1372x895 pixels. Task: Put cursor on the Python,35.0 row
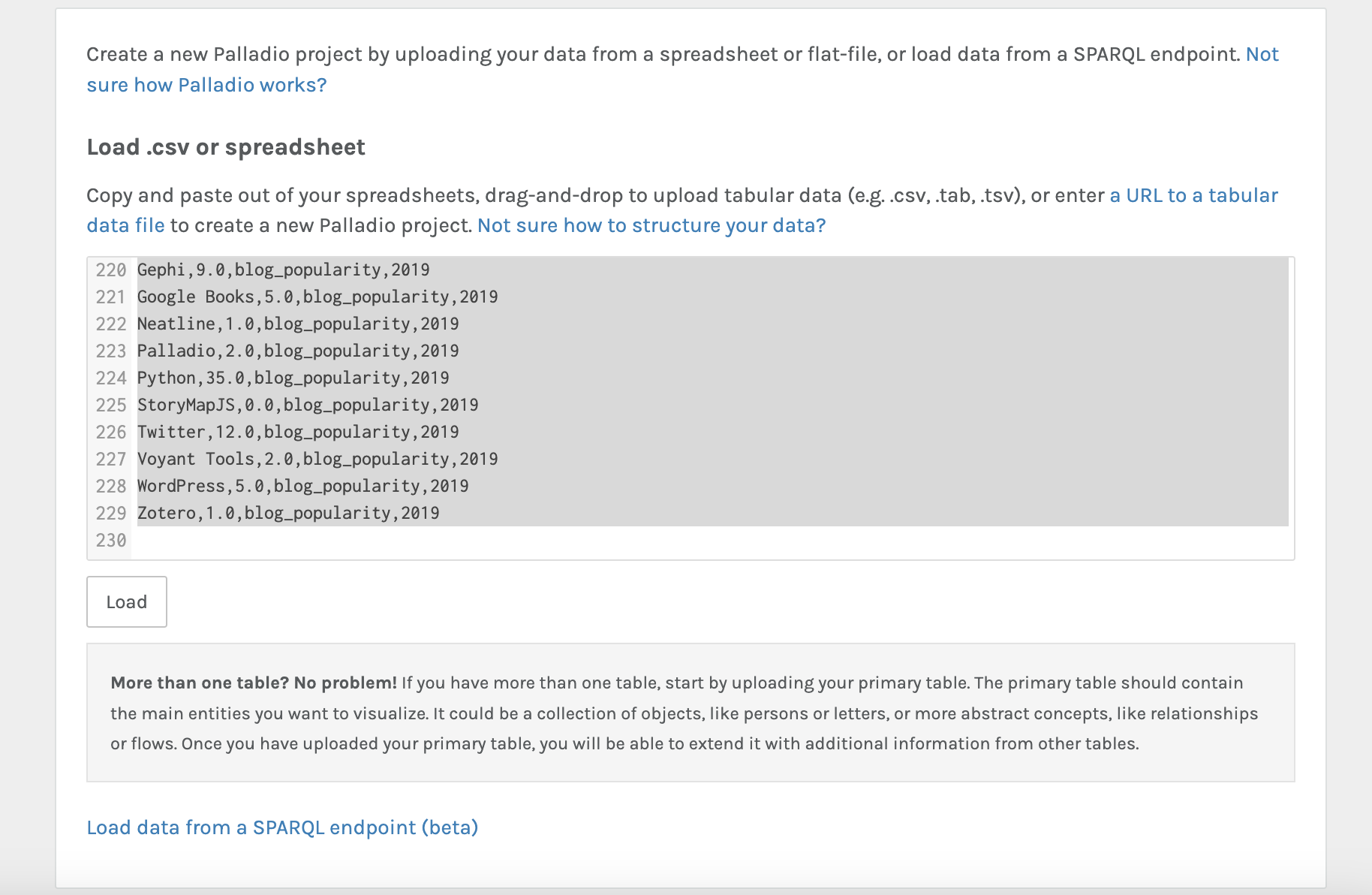coord(293,378)
